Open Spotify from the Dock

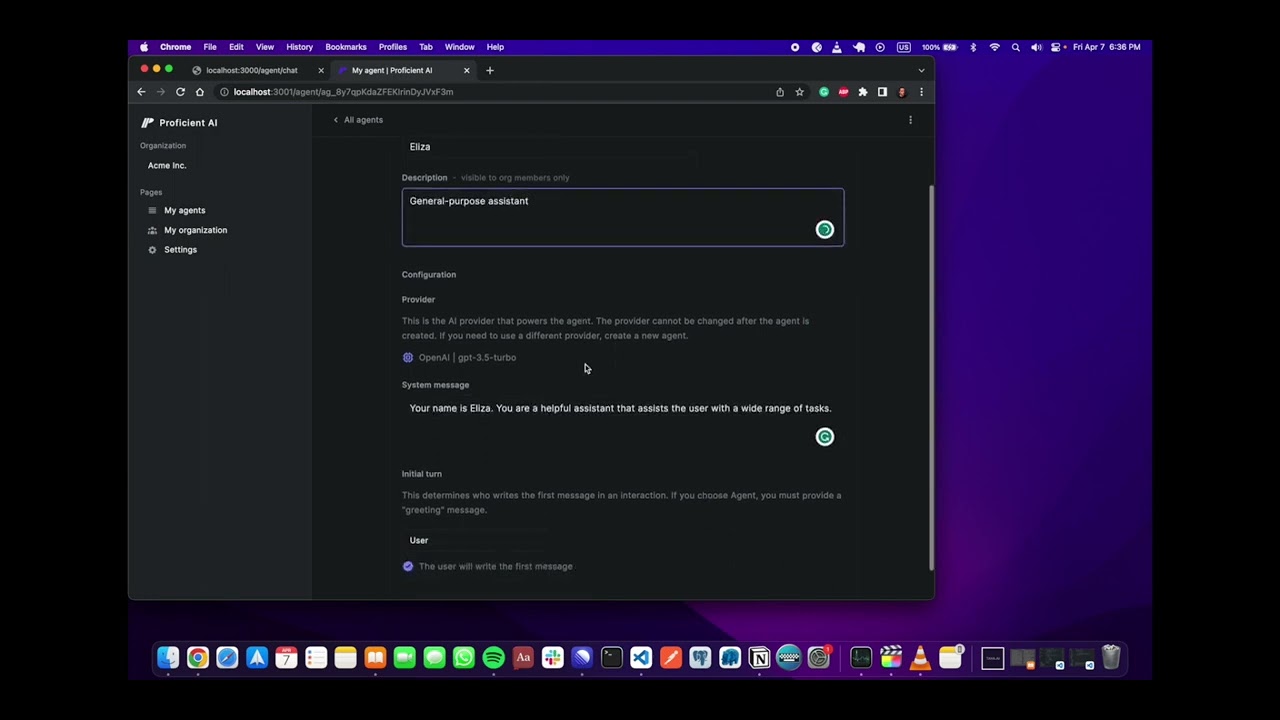[x=493, y=658]
